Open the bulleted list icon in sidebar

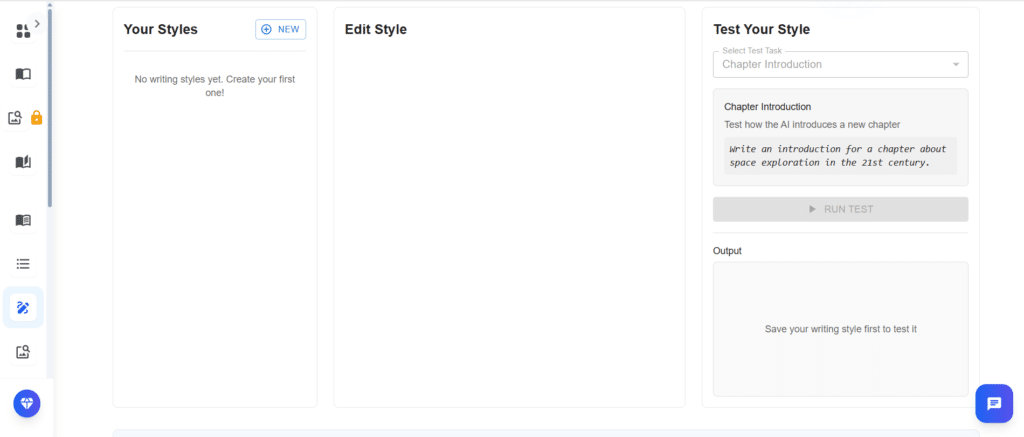23,264
